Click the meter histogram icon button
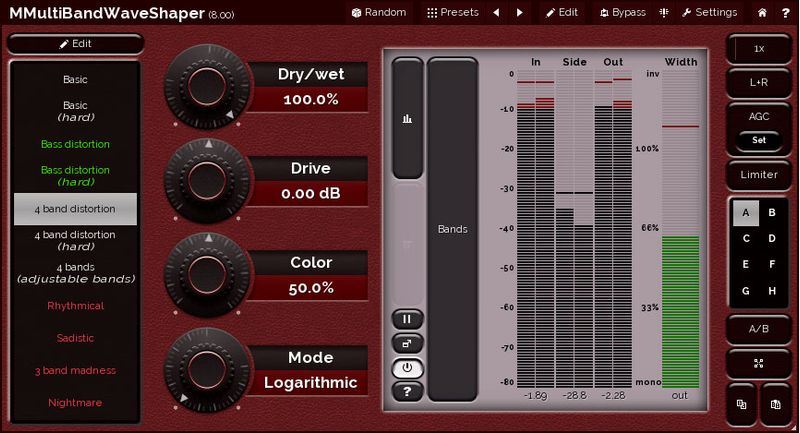This screenshot has width=800, height=433. (x=407, y=118)
